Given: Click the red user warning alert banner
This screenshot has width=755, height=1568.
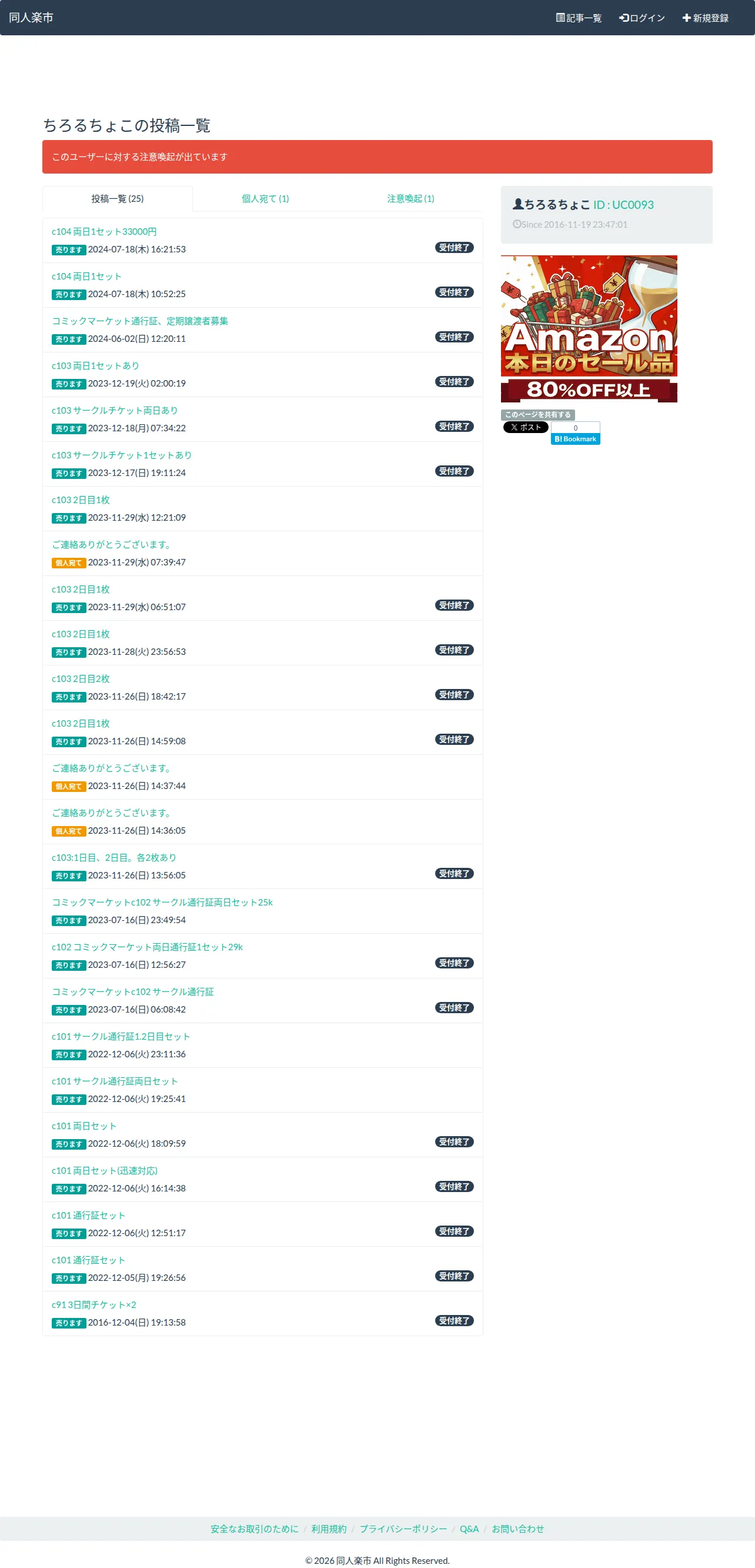Looking at the screenshot, I should [x=377, y=157].
